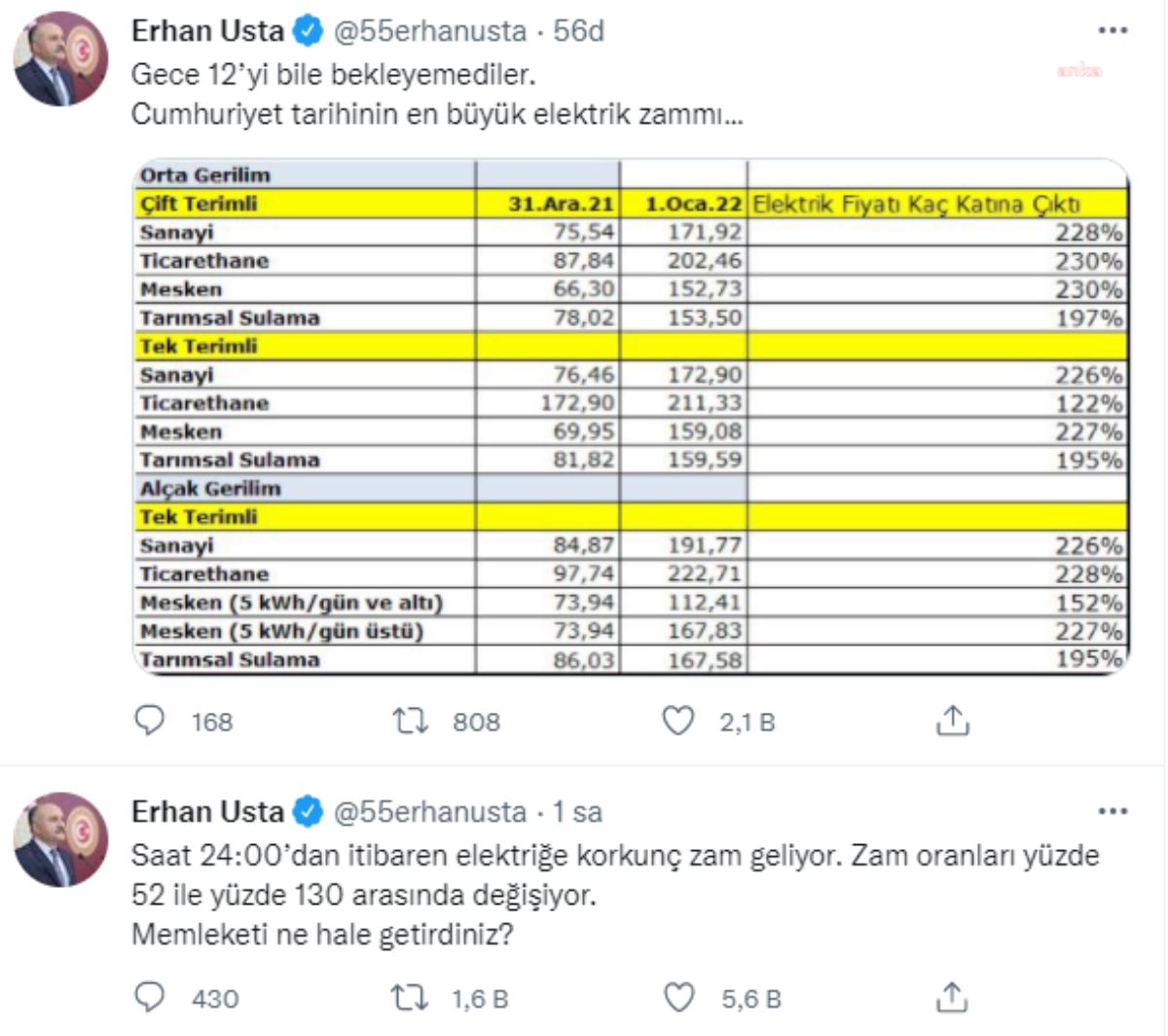The height and width of the screenshot is (1036, 1168).
Task: Enlarge the electricity price table image
Action: (631, 417)
